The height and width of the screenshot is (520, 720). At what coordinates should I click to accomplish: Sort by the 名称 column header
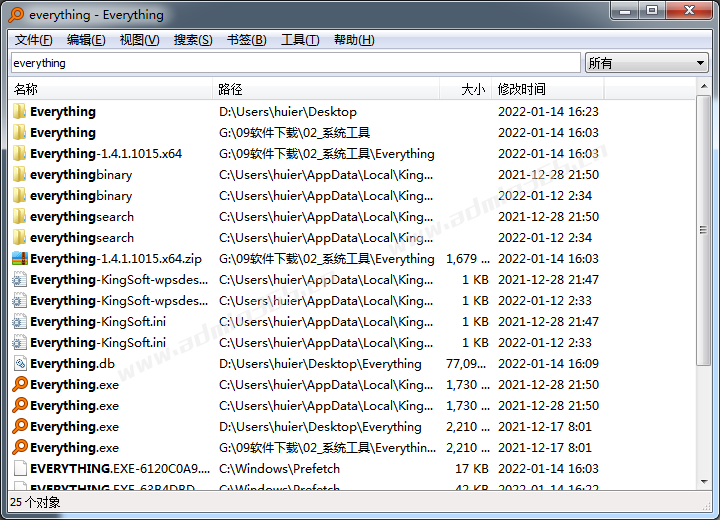click(110, 89)
